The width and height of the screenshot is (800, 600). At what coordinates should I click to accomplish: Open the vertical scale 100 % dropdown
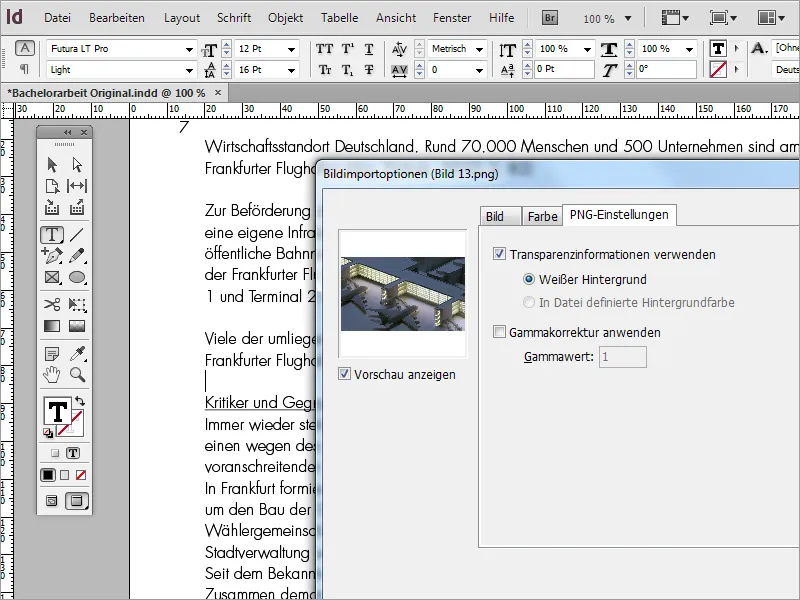point(587,49)
